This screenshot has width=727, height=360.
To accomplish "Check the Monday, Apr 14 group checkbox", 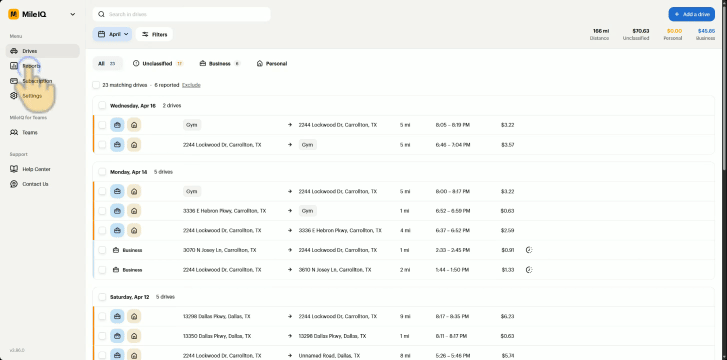I will pyautogui.click(x=102, y=172).
